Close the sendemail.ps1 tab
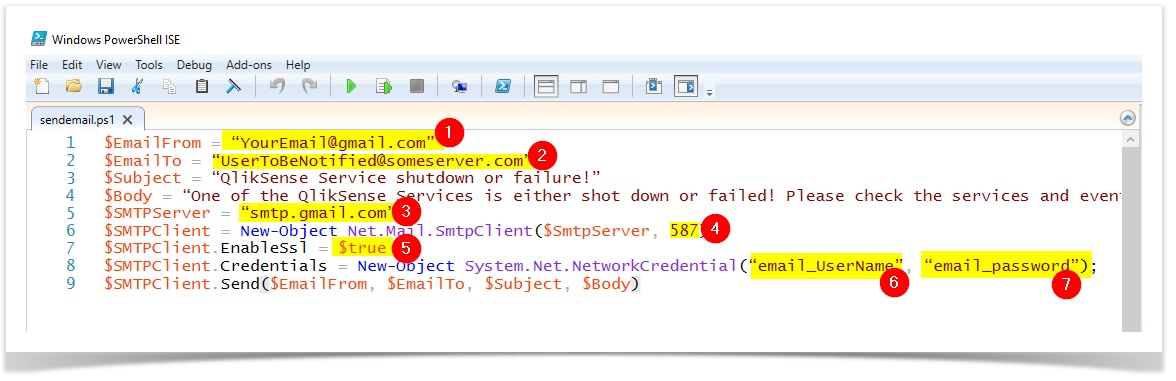This screenshot has width=1176, height=381. 128,120
